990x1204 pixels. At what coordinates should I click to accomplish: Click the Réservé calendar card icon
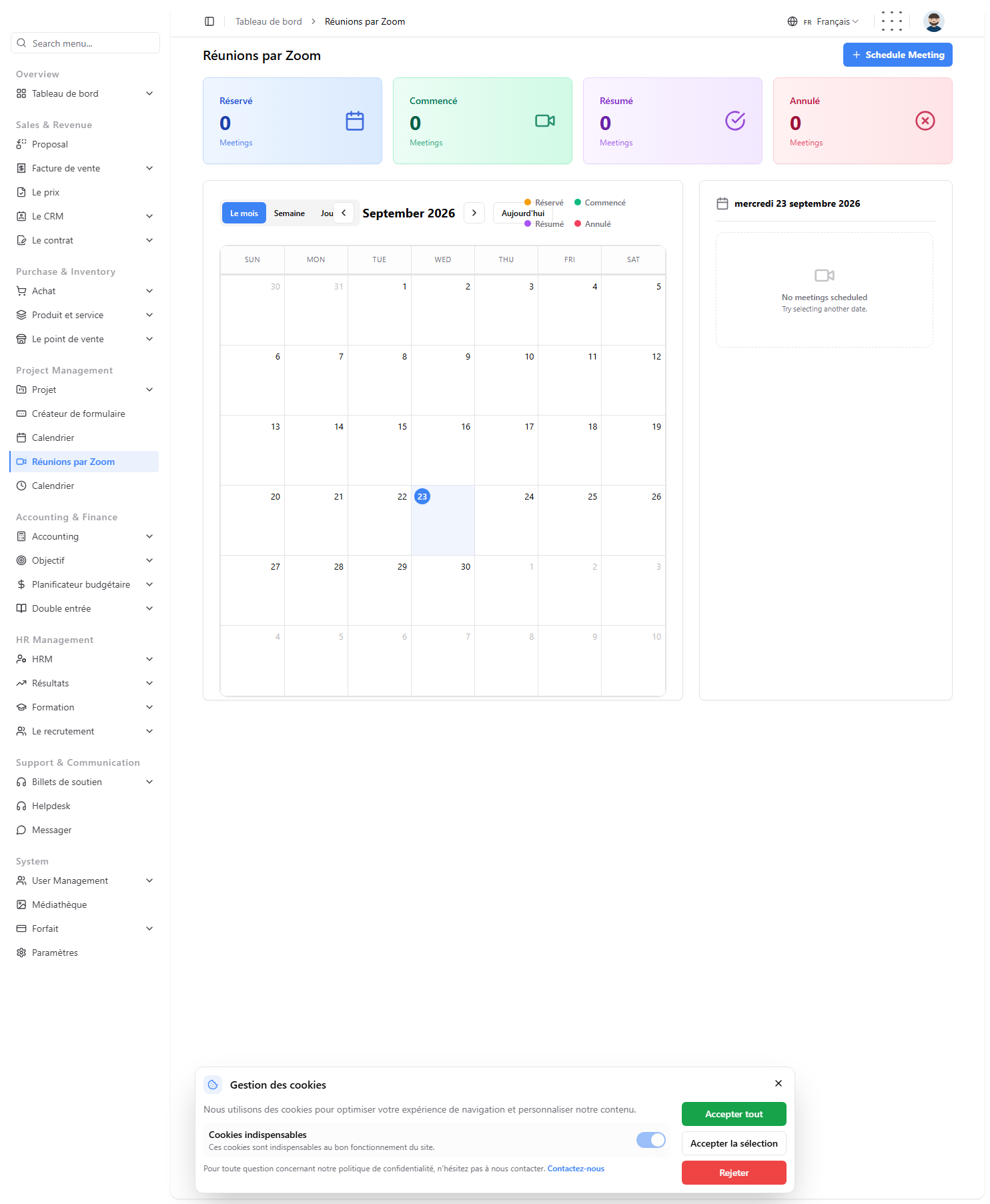click(355, 121)
